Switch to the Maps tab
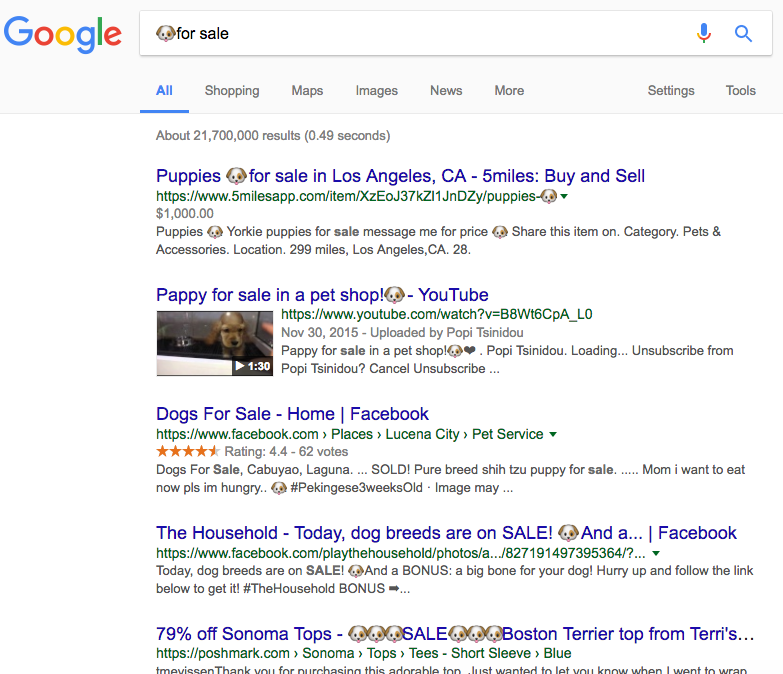Viewport: 783px width, 674px height. [x=307, y=90]
